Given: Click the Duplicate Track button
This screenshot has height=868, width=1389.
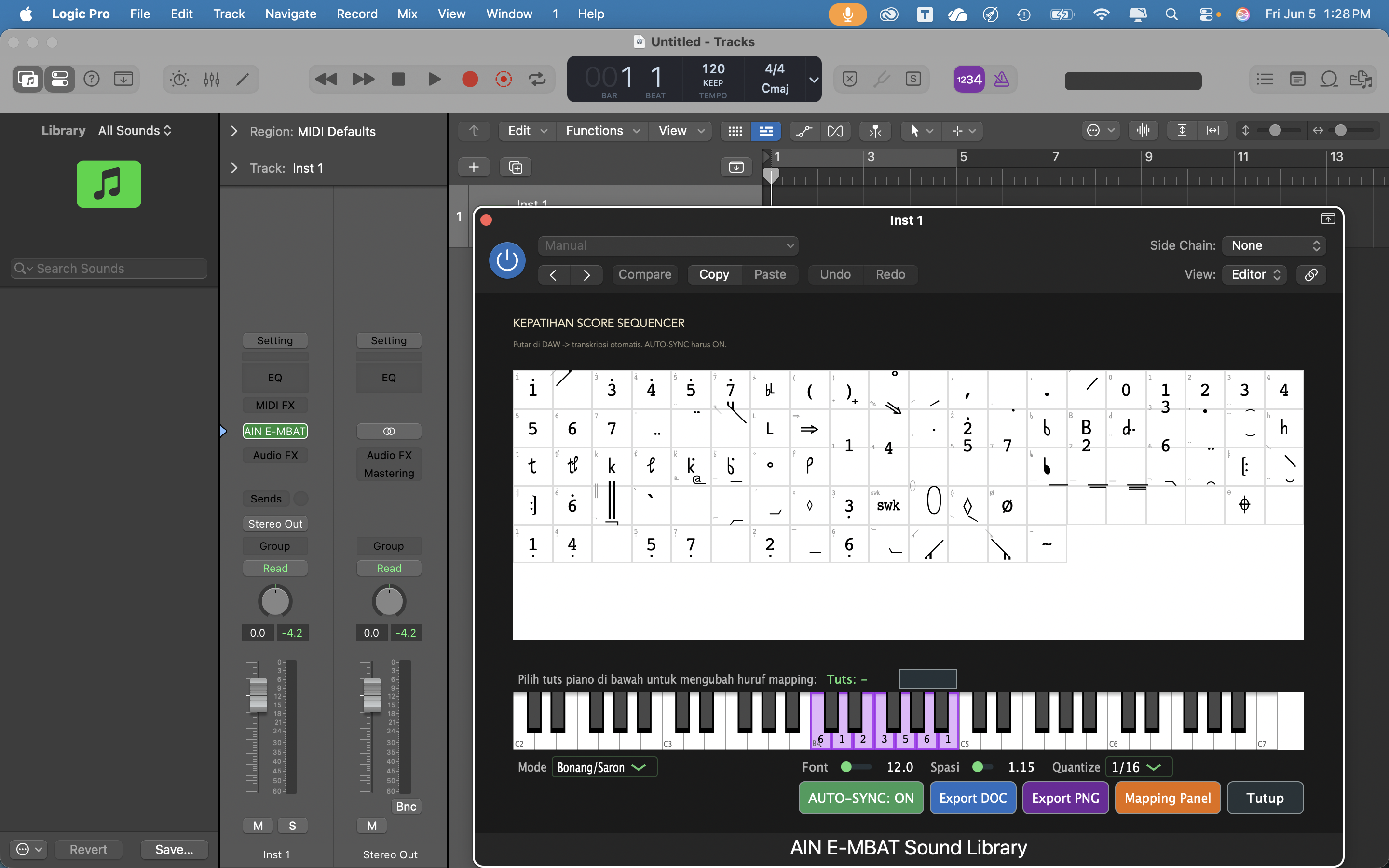Looking at the screenshot, I should [516, 167].
